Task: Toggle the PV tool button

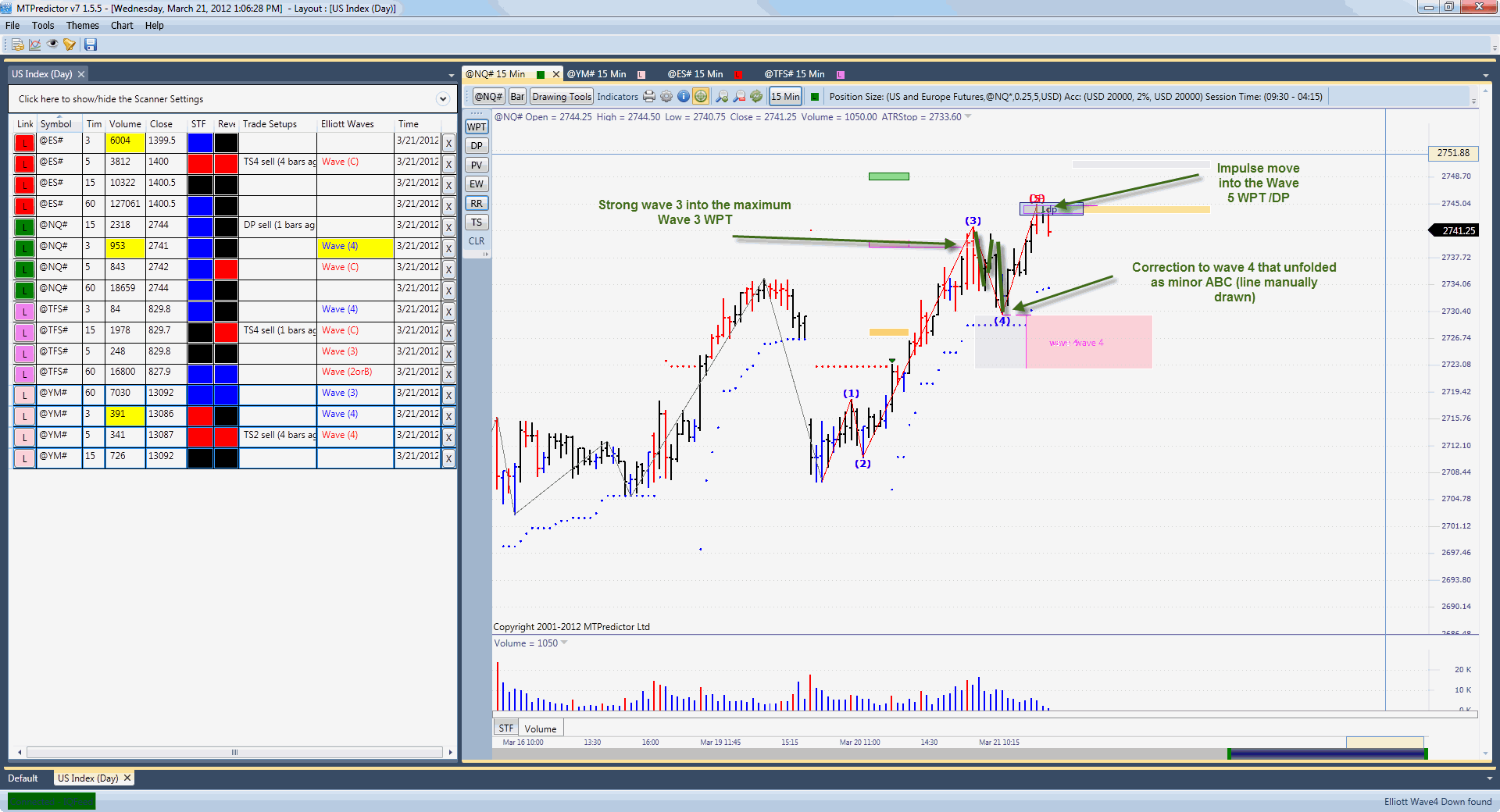Action: tap(477, 165)
